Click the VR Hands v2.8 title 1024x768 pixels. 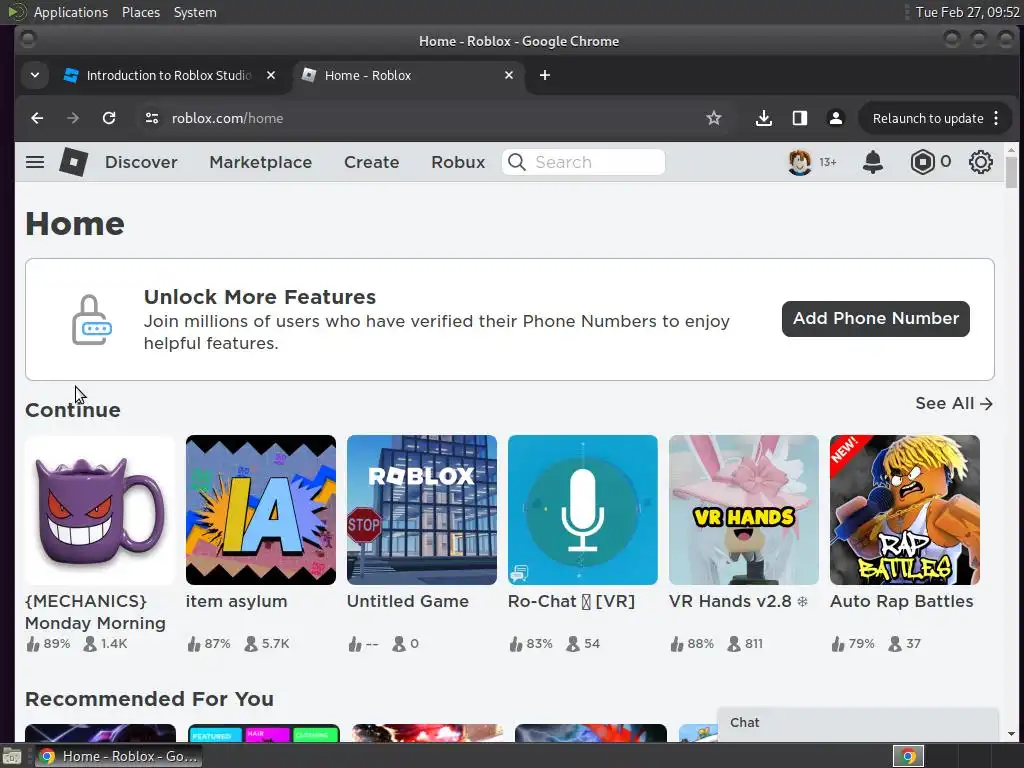[738, 601]
